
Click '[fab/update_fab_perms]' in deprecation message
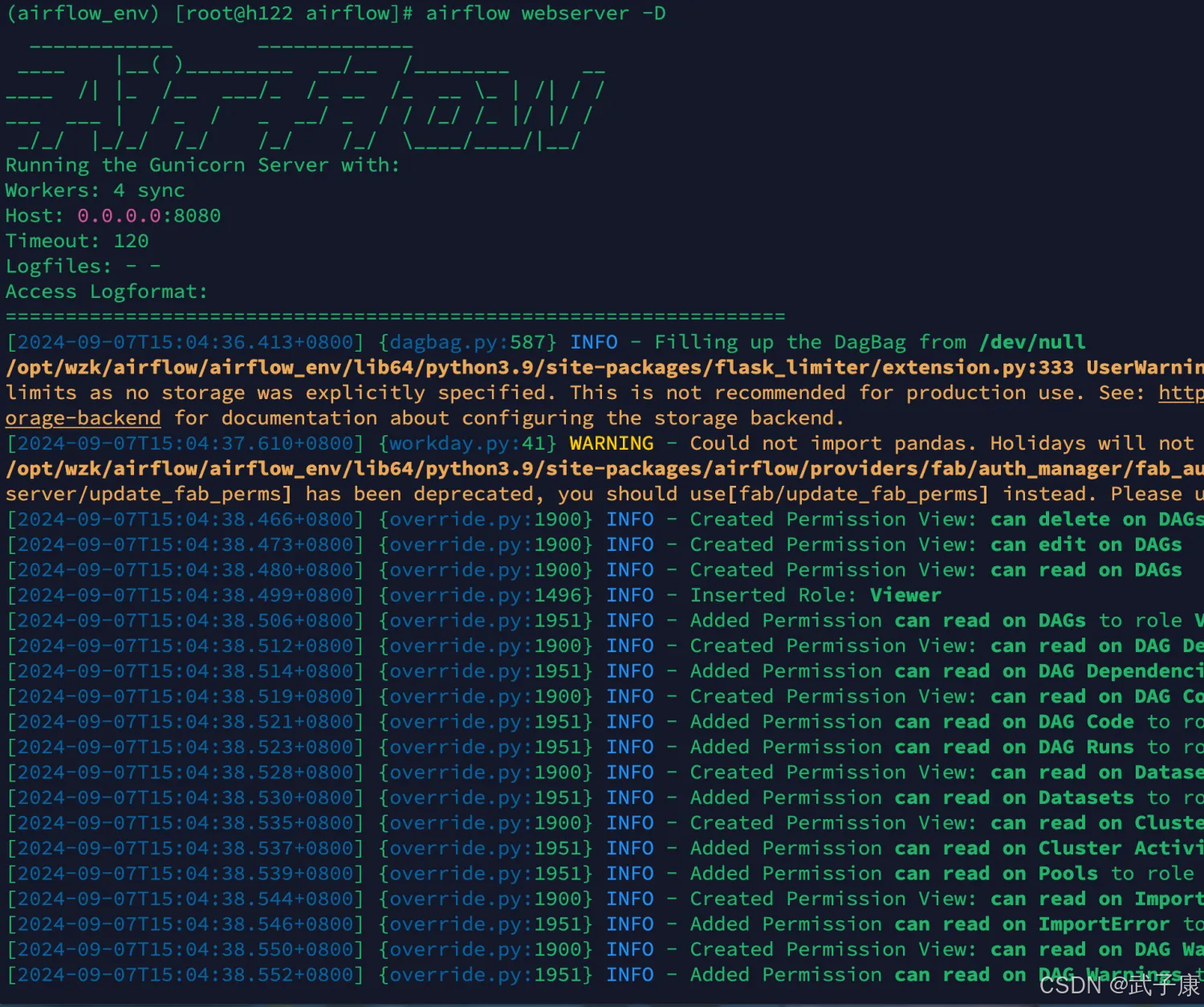click(x=858, y=495)
